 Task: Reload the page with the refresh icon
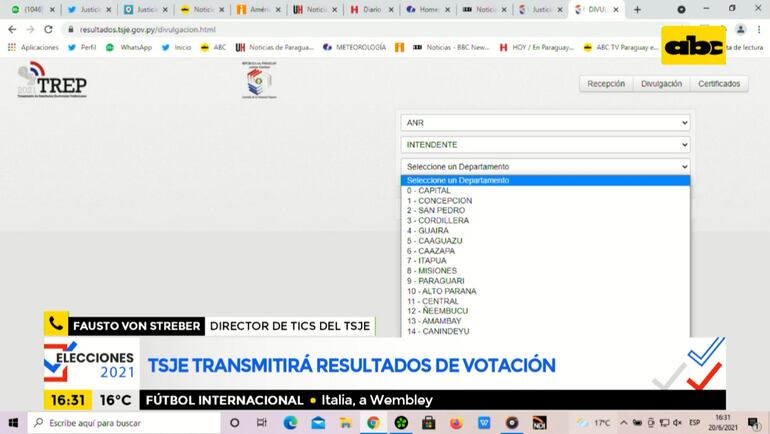(x=48, y=29)
